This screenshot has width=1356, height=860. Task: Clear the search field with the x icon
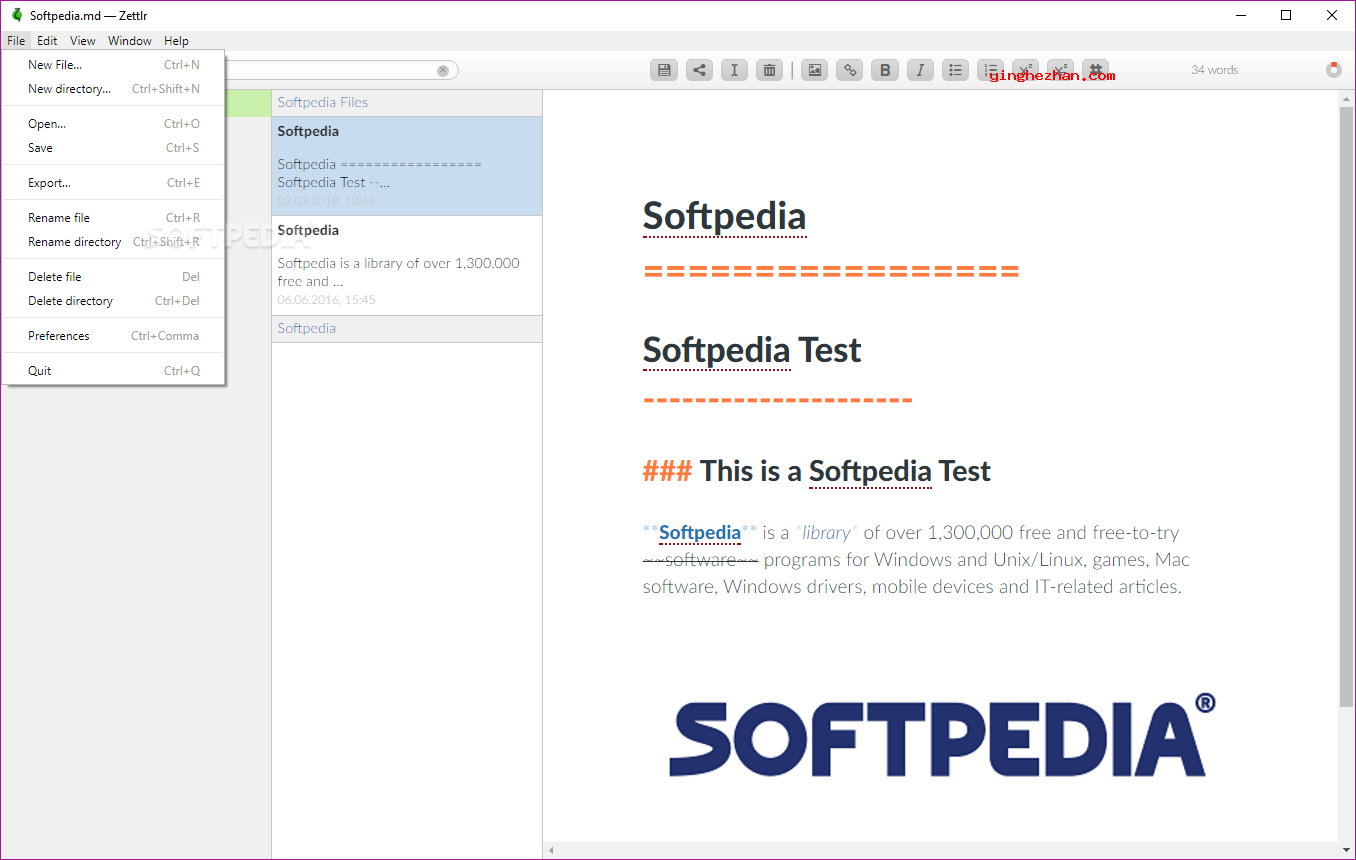coord(443,70)
